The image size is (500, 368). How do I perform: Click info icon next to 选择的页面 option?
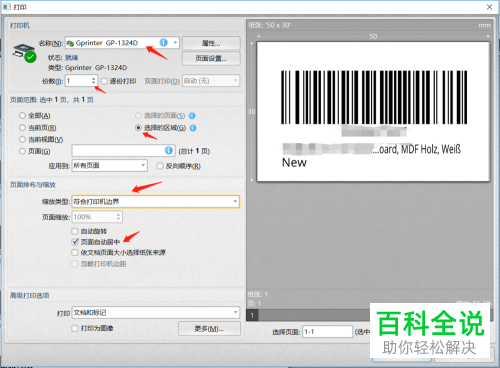click(x=192, y=116)
